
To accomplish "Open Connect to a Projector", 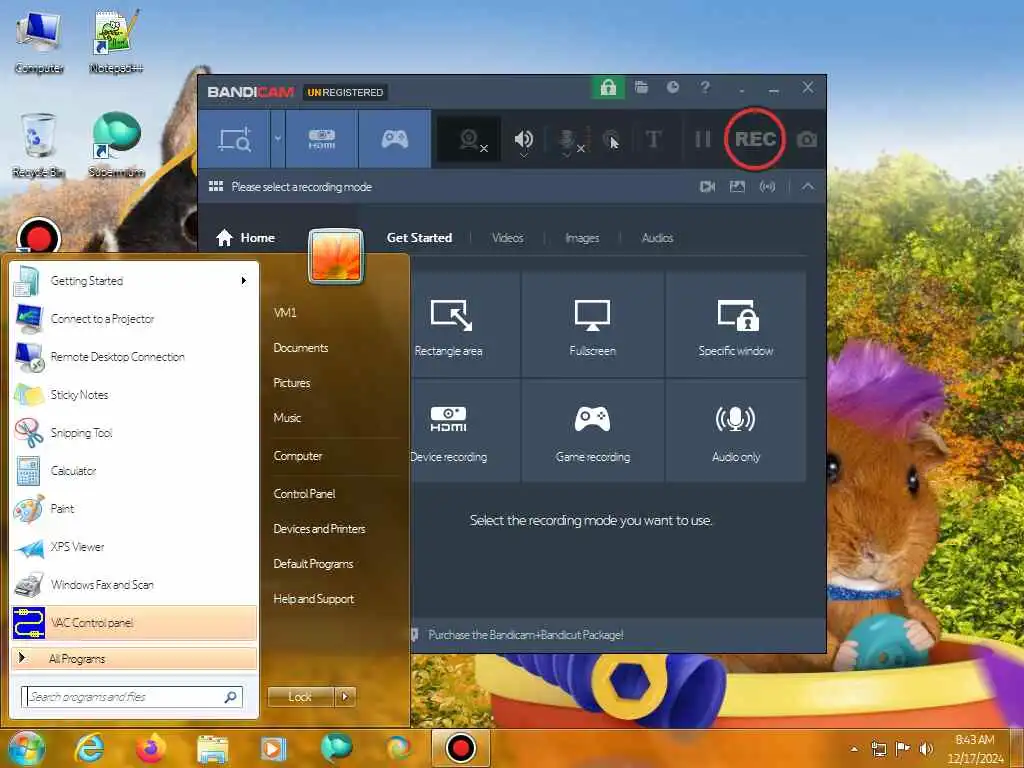I will (134, 319).
